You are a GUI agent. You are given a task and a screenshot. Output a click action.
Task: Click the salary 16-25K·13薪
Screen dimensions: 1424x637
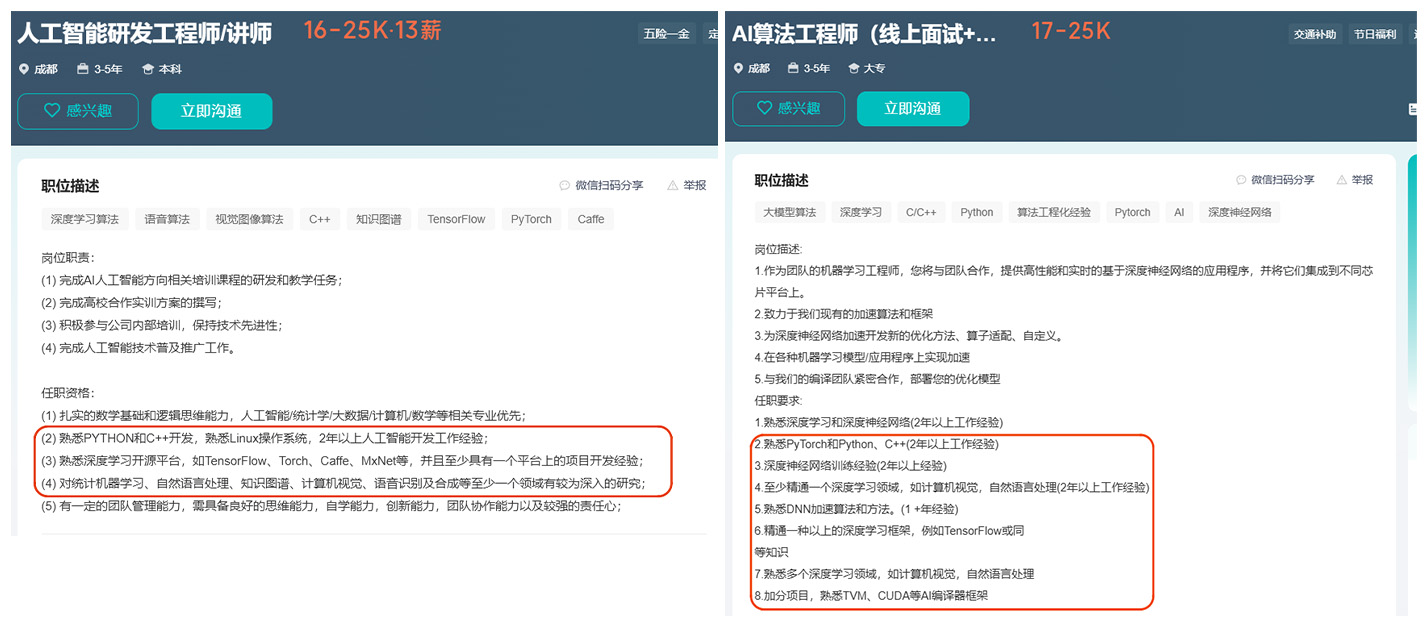(373, 31)
